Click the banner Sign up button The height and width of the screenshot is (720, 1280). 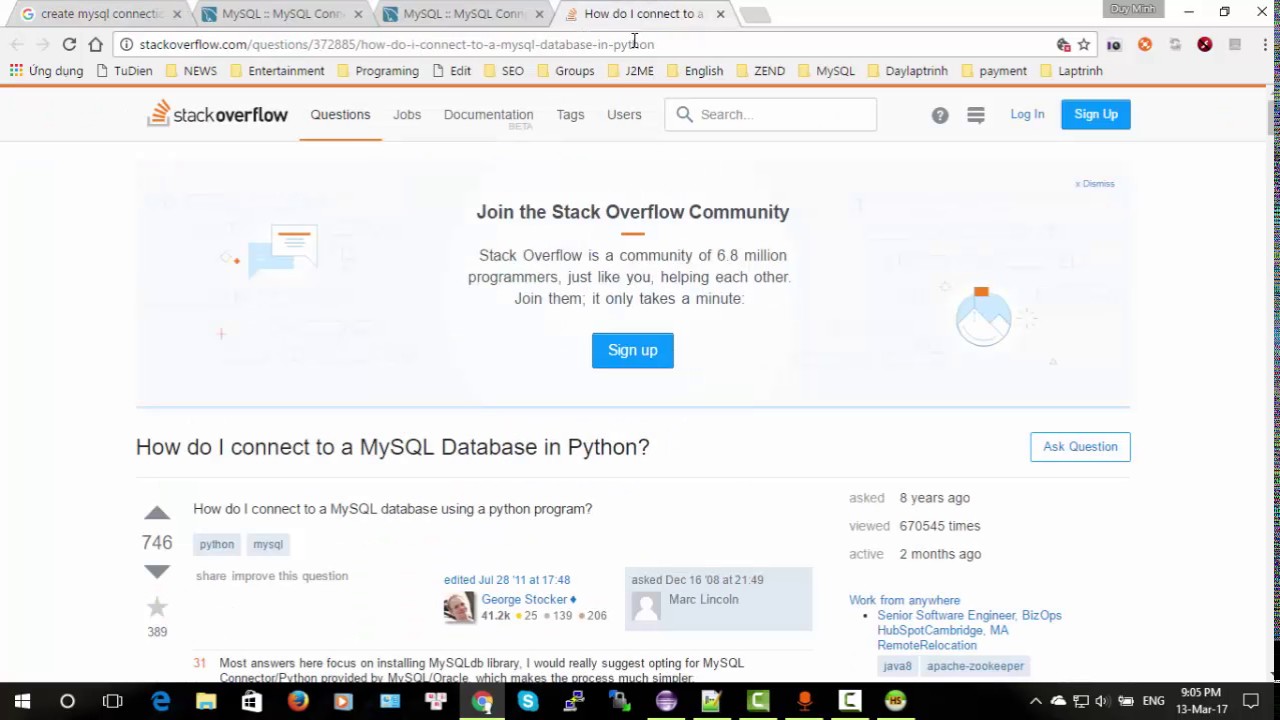click(x=633, y=350)
